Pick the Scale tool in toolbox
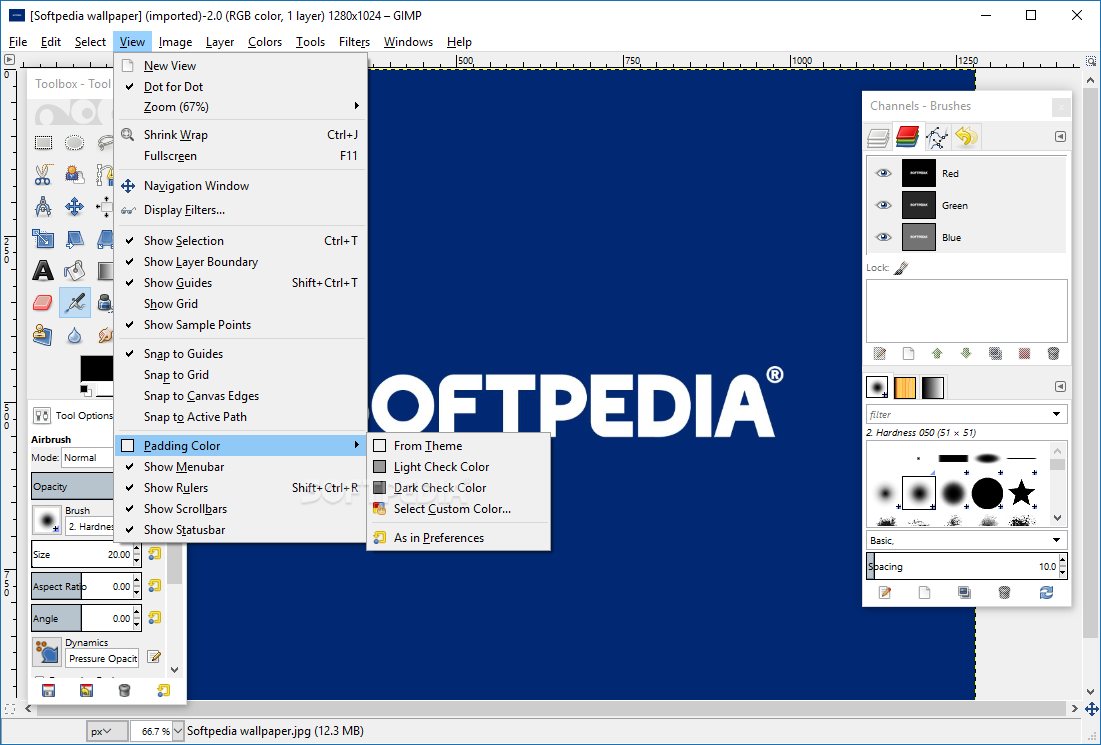This screenshot has height=745, width=1101. (x=44, y=239)
